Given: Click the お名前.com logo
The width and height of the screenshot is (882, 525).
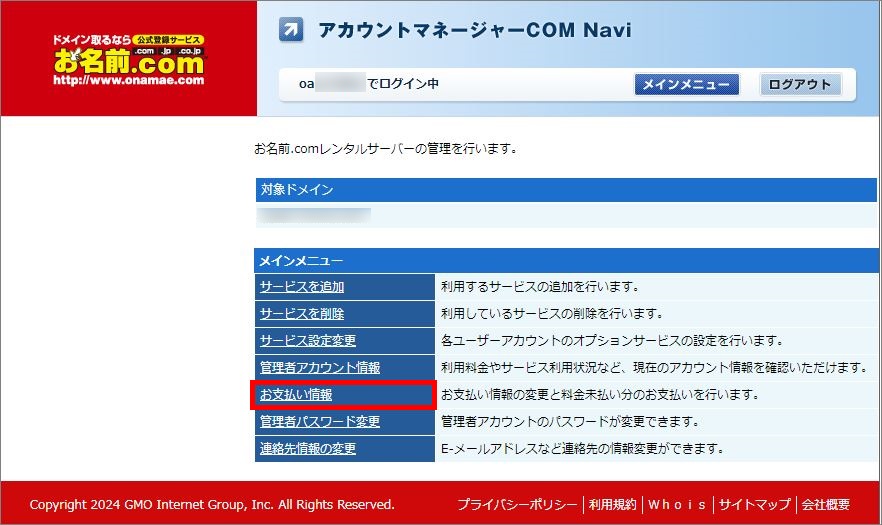Looking at the screenshot, I should point(129,60).
